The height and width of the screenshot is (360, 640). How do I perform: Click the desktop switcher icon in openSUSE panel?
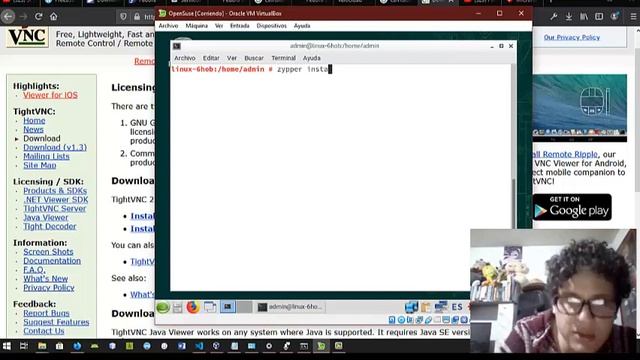tap(210, 307)
